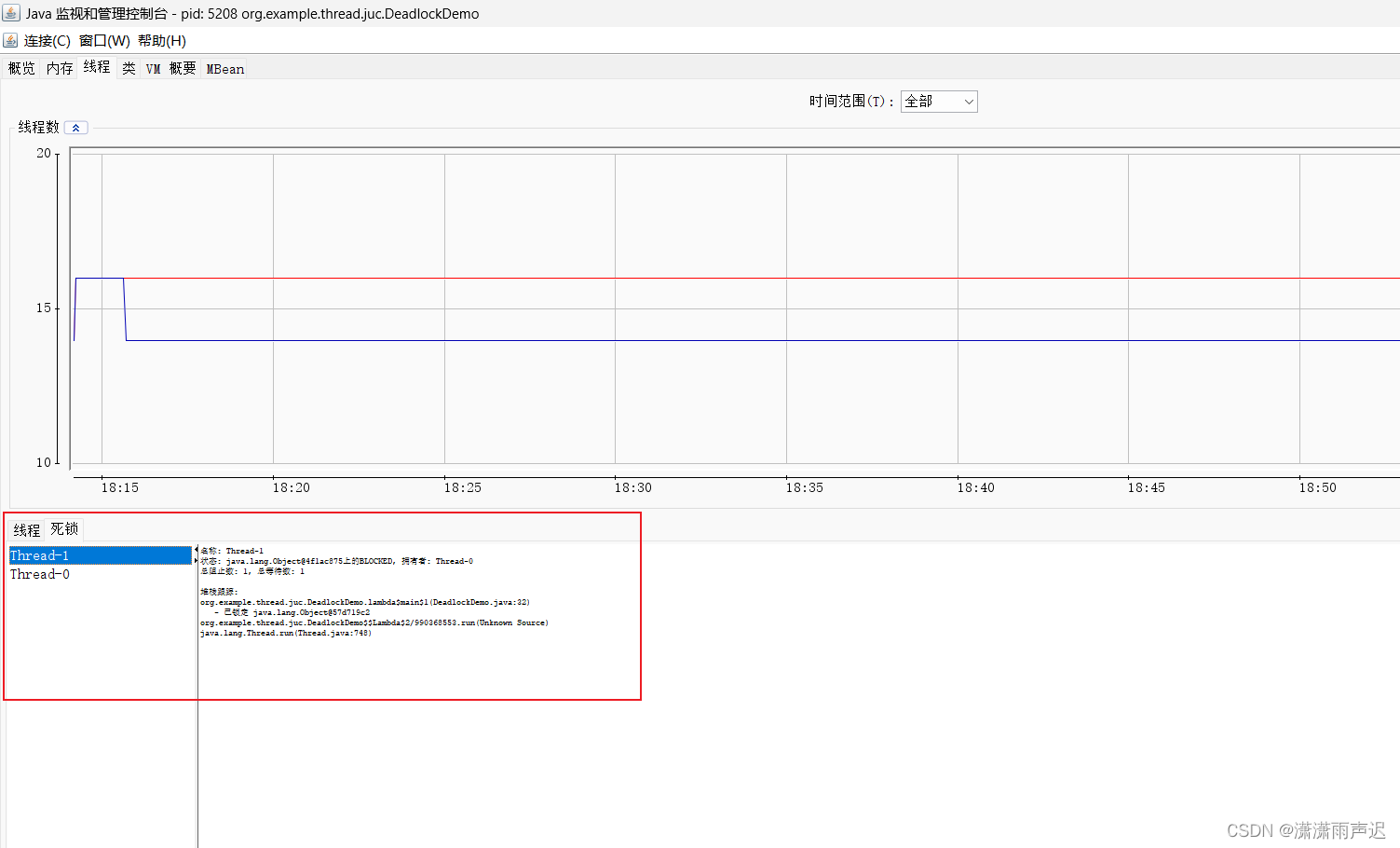Open the VM 概要 tab
This screenshot has width=1400, height=848.
point(170,68)
